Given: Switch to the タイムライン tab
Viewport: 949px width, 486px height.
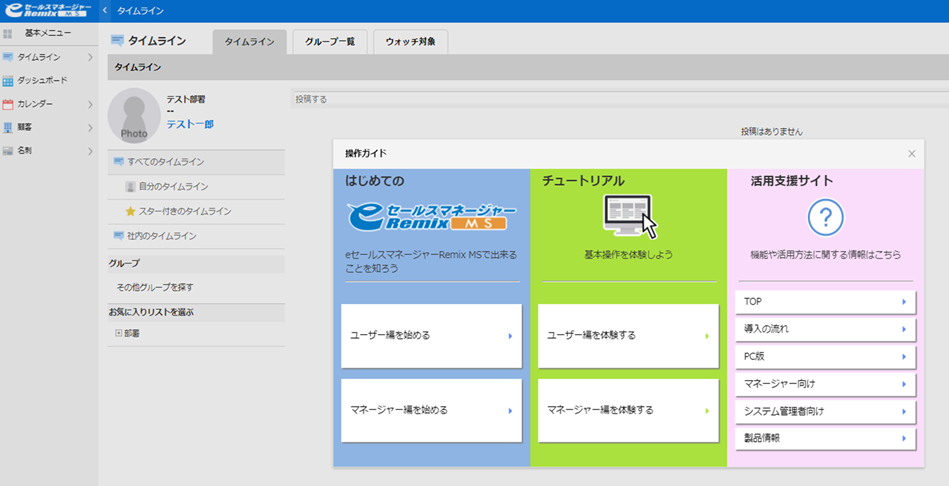Looking at the screenshot, I should coord(249,42).
